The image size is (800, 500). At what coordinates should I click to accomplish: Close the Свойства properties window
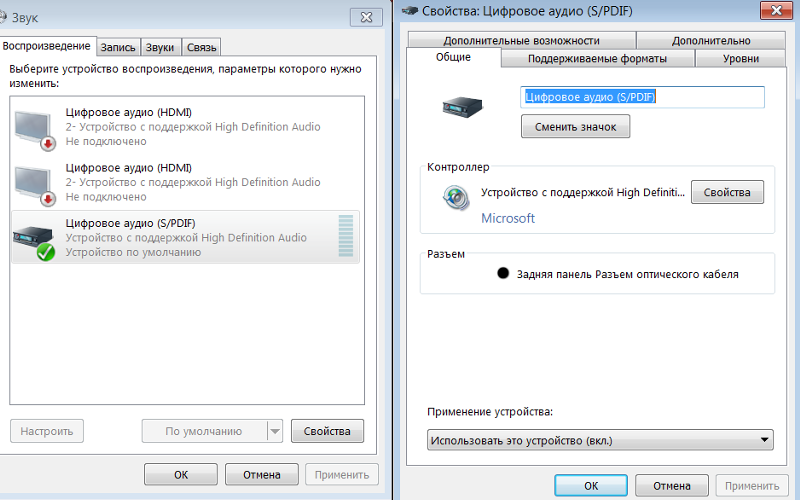coord(774,10)
